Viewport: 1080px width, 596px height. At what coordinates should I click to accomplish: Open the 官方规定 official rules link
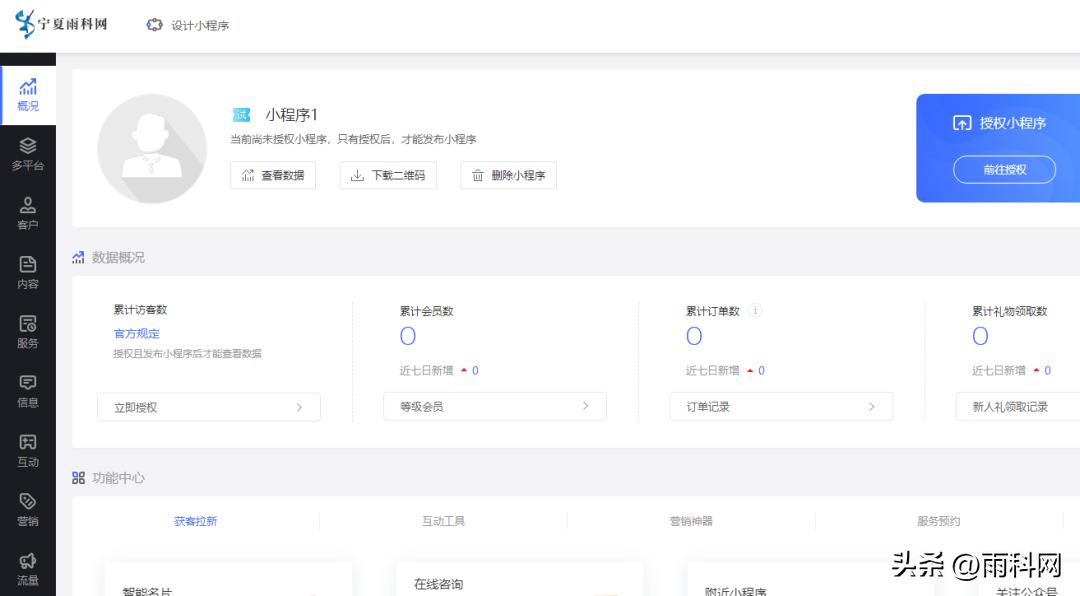[135, 333]
